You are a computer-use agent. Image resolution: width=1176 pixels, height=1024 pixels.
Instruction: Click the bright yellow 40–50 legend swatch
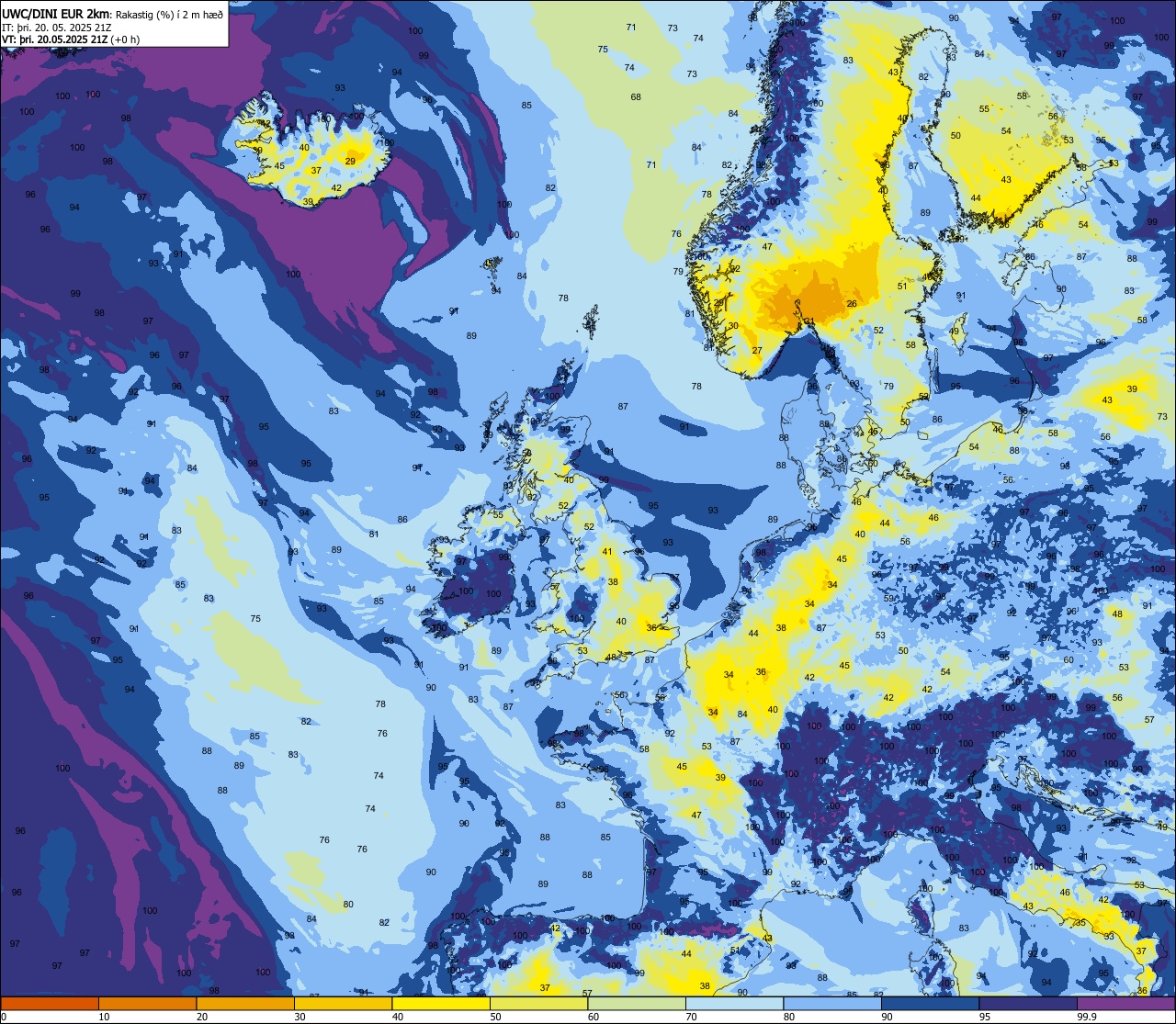pos(441,1003)
